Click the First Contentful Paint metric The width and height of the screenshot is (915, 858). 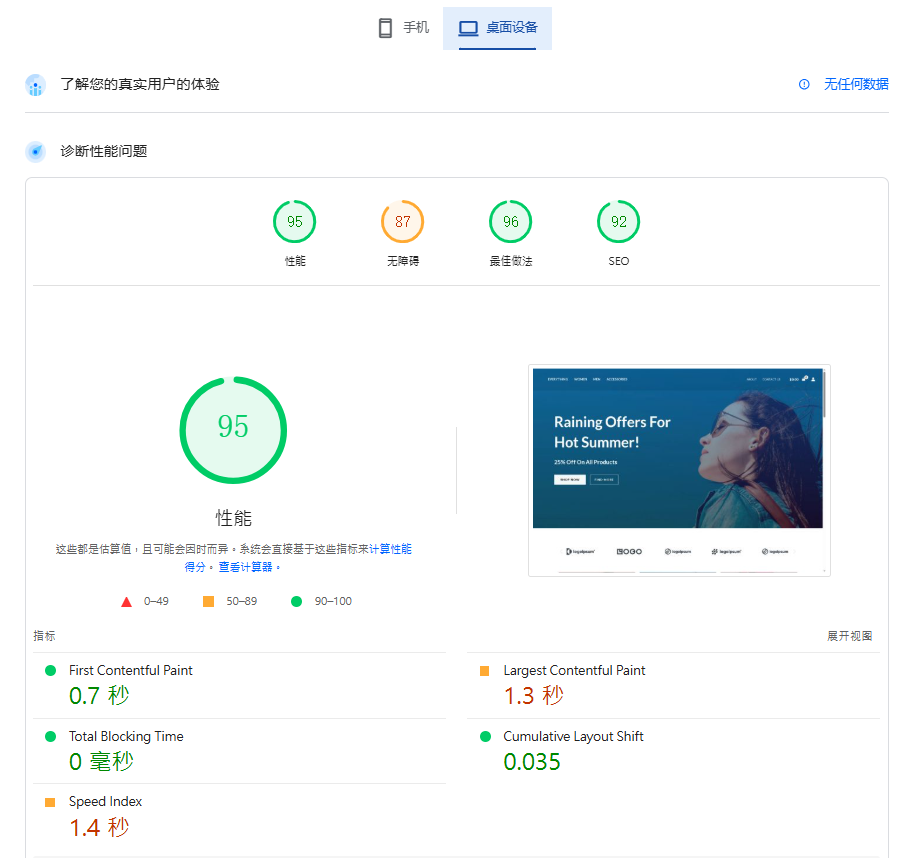pos(130,671)
